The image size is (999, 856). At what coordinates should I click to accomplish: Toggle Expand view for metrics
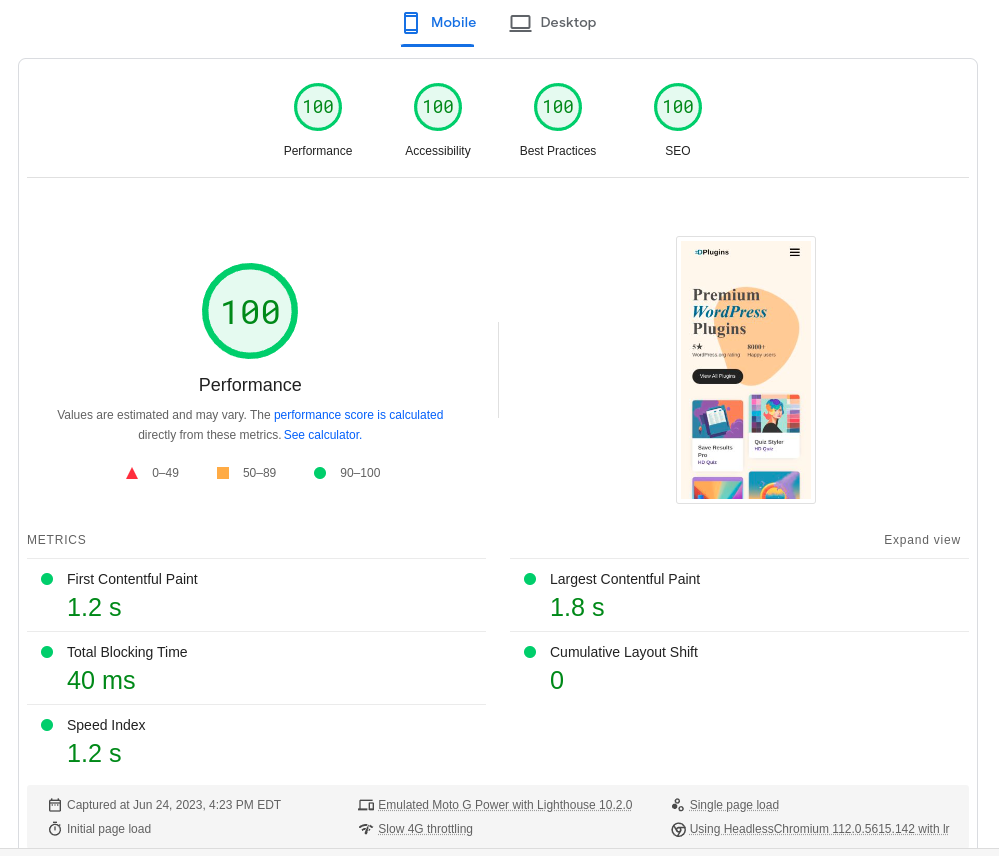click(922, 540)
